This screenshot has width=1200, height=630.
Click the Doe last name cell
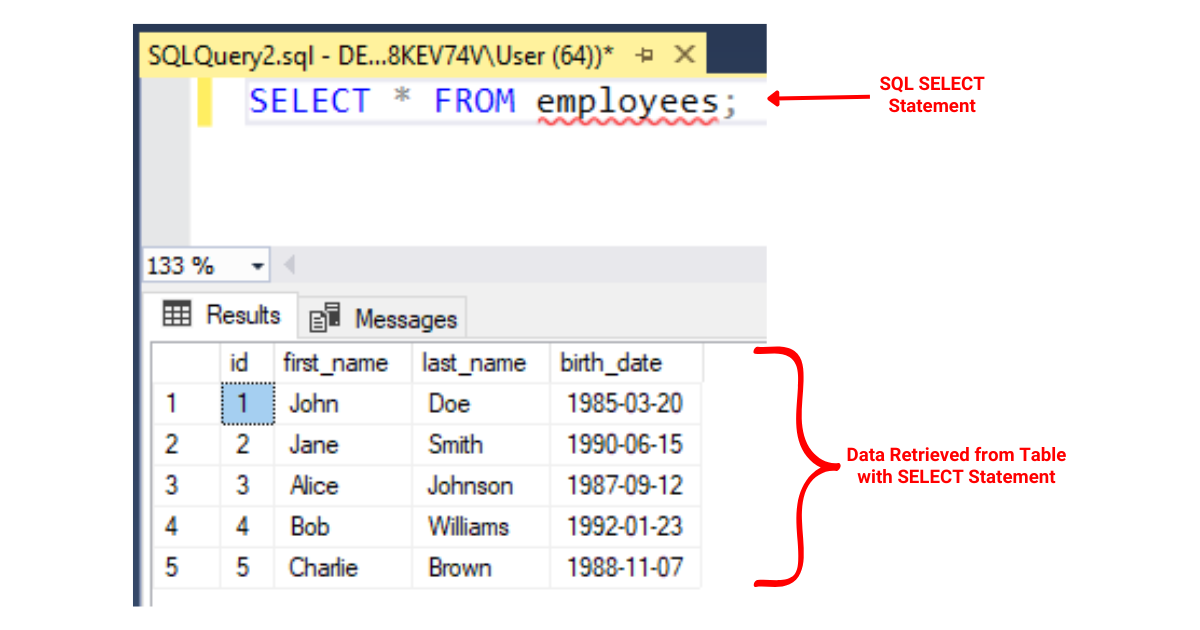481,404
